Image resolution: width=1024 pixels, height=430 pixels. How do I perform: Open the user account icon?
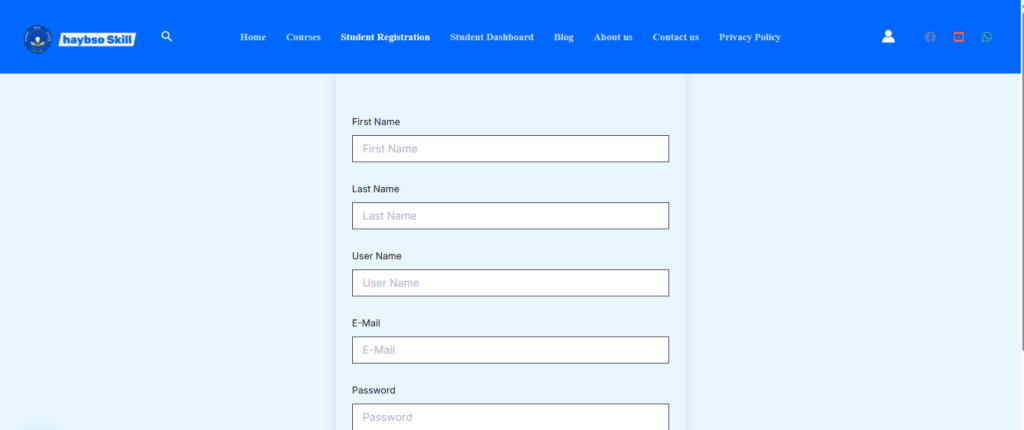pos(888,37)
